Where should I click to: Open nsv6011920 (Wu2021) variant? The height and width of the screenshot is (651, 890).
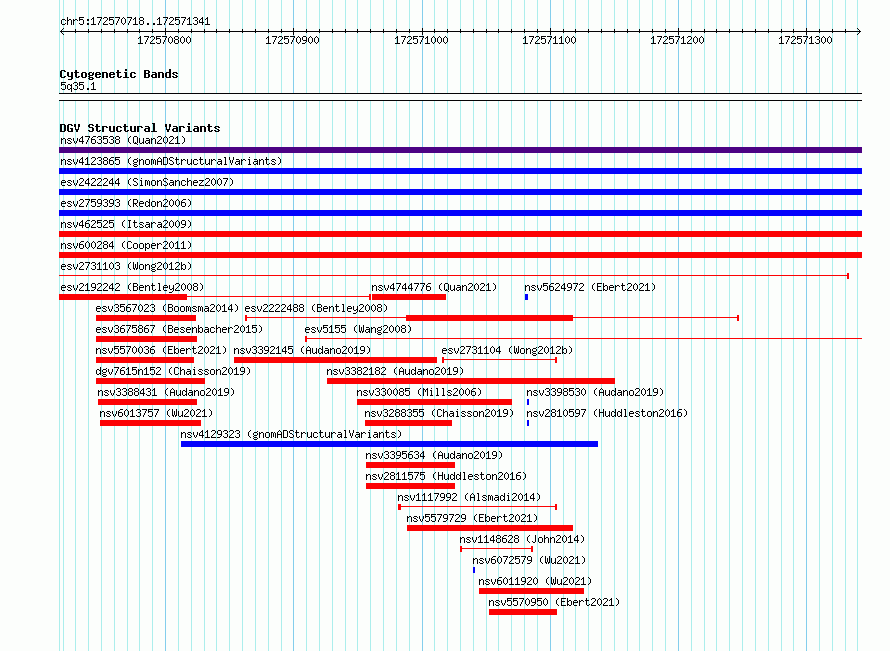[535, 581]
